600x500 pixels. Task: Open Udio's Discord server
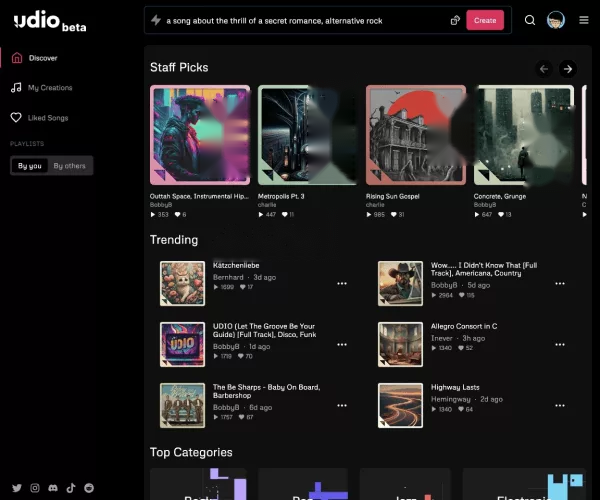(x=53, y=488)
